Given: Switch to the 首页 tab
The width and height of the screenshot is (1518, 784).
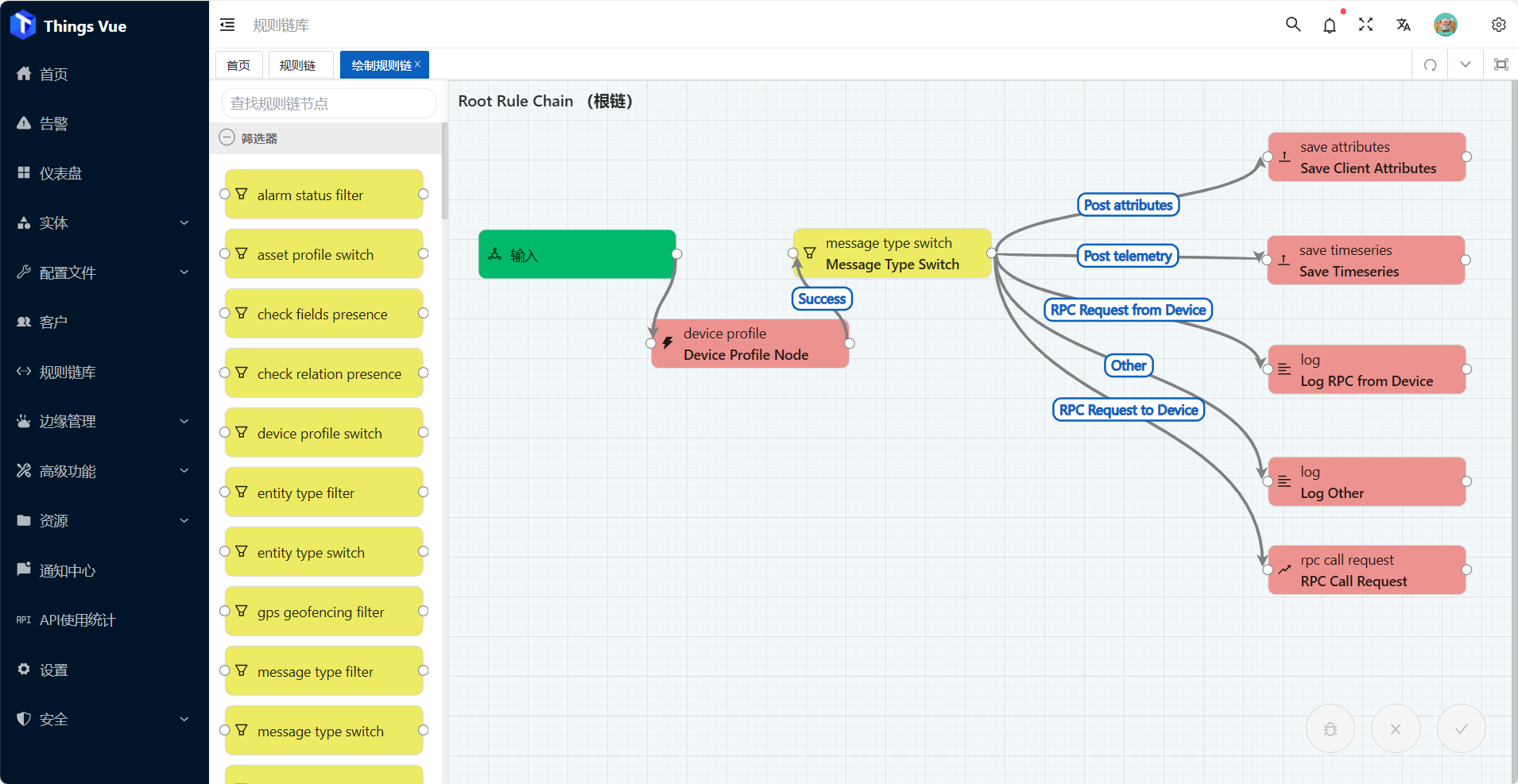Looking at the screenshot, I should pyautogui.click(x=238, y=64).
